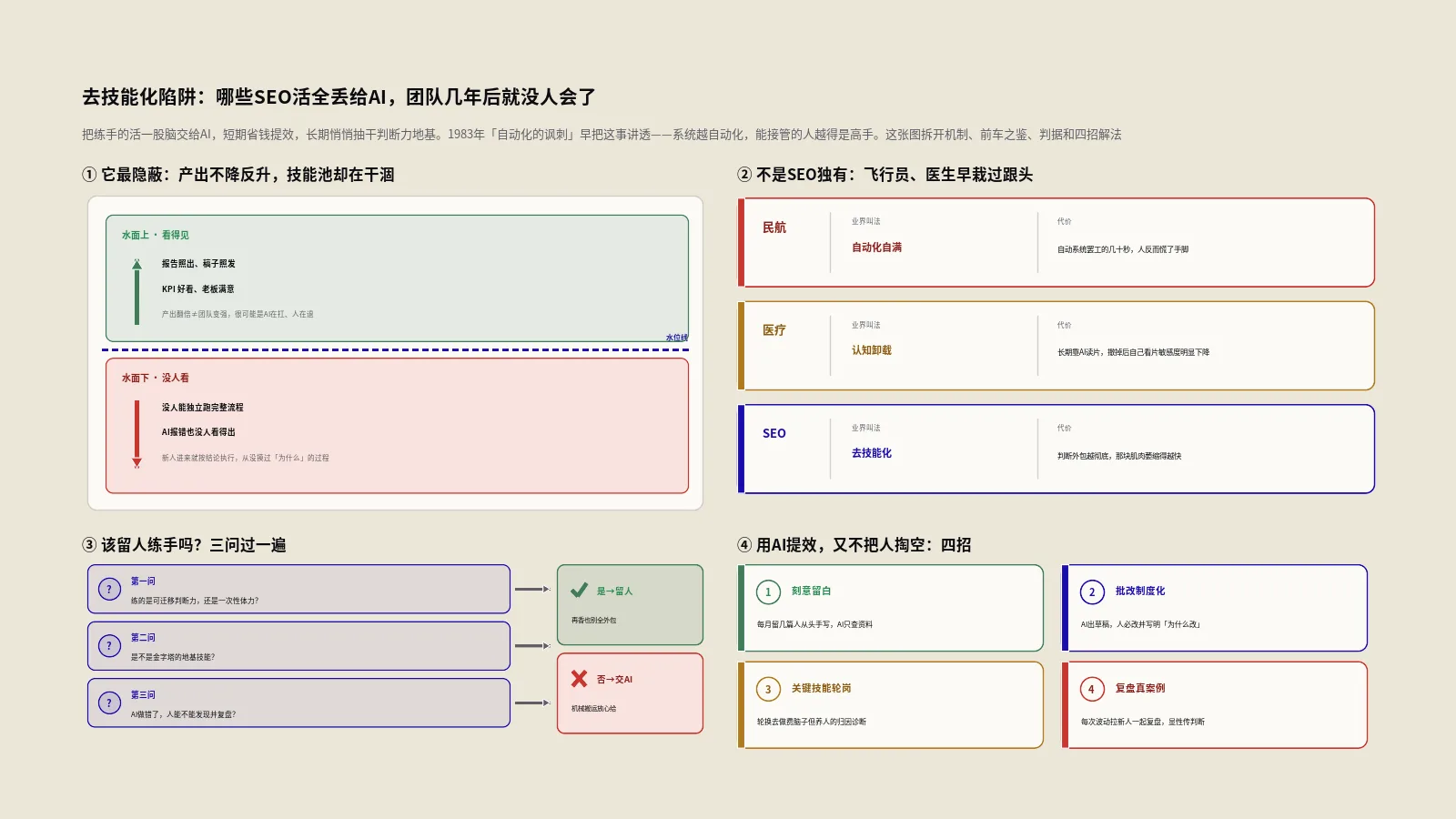The height and width of the screenshot is (819, 1456).
Task: Click the 复盘真案例 card title
Action: click(1140, 688)
